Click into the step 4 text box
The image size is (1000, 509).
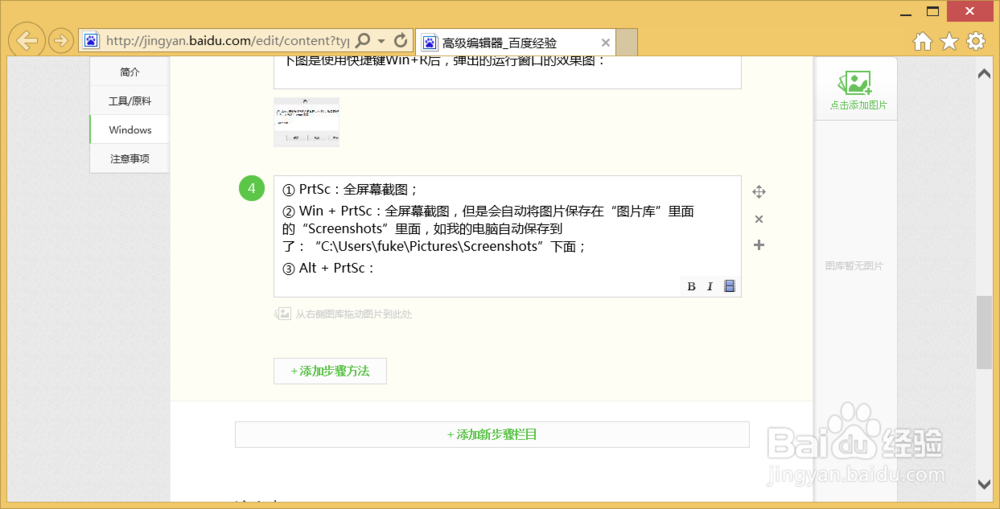tap(508, 236)
